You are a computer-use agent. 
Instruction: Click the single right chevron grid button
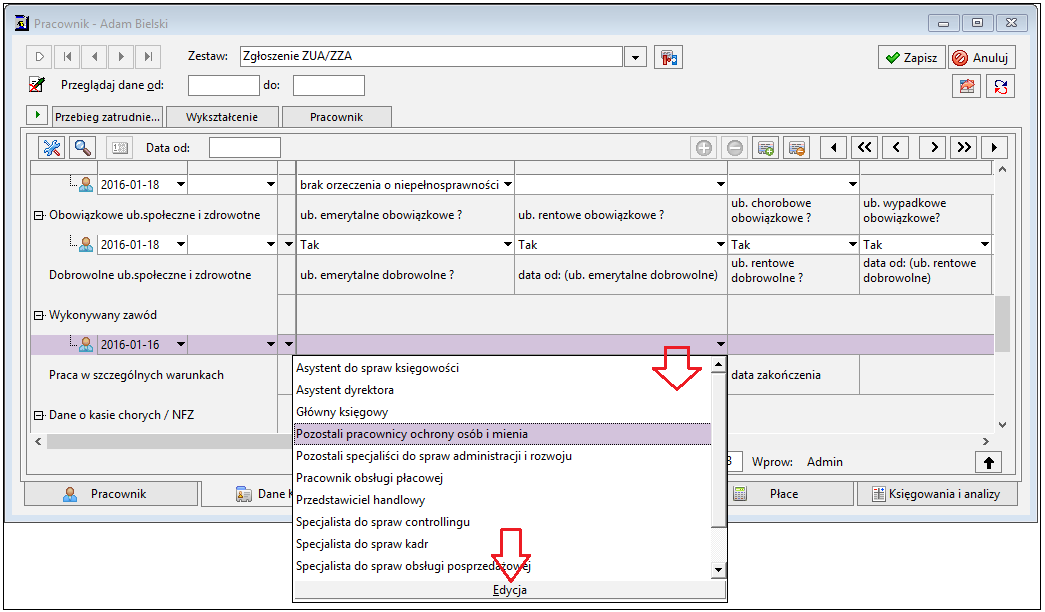934,147
